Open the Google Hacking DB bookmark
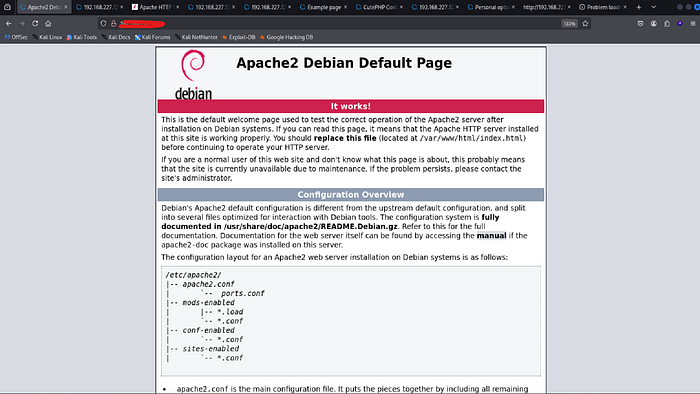The width and height of the screenshot is (700, 394). point(286,37)
